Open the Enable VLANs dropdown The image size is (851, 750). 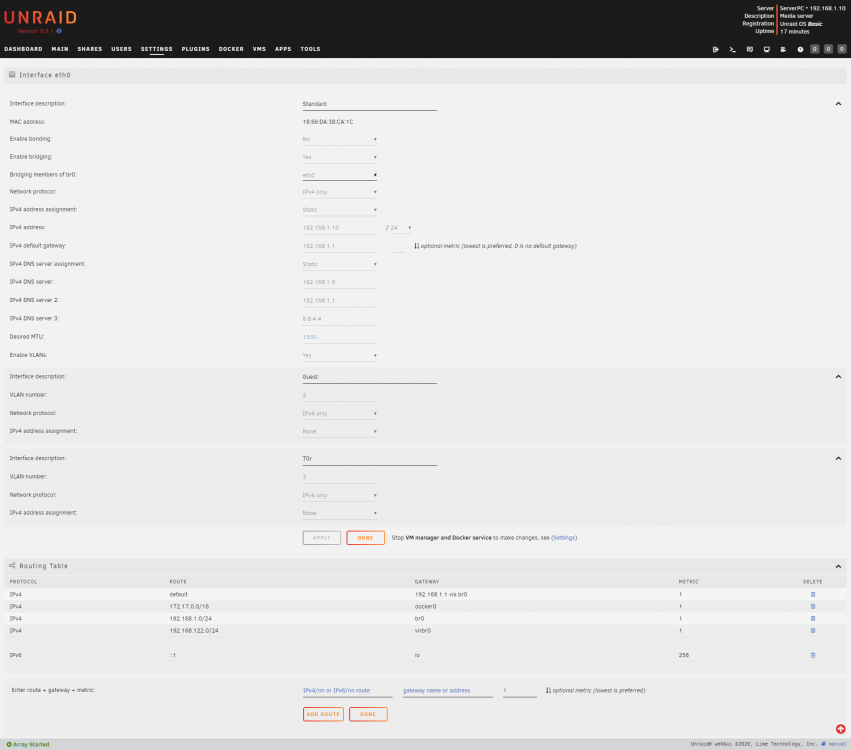pyautogui.click(x=339, y=355)
